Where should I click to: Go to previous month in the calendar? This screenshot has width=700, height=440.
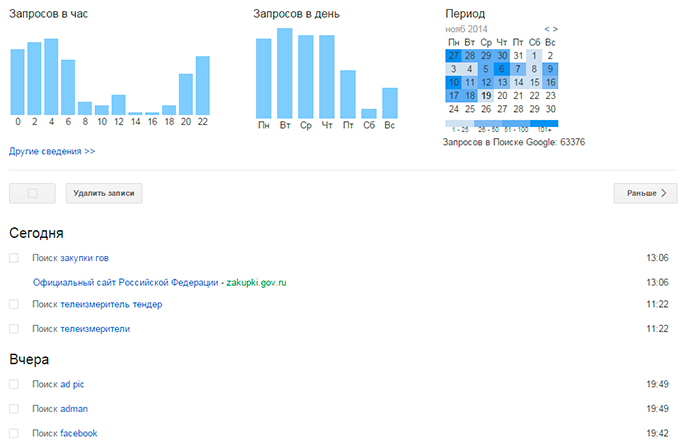coord(547,29)
